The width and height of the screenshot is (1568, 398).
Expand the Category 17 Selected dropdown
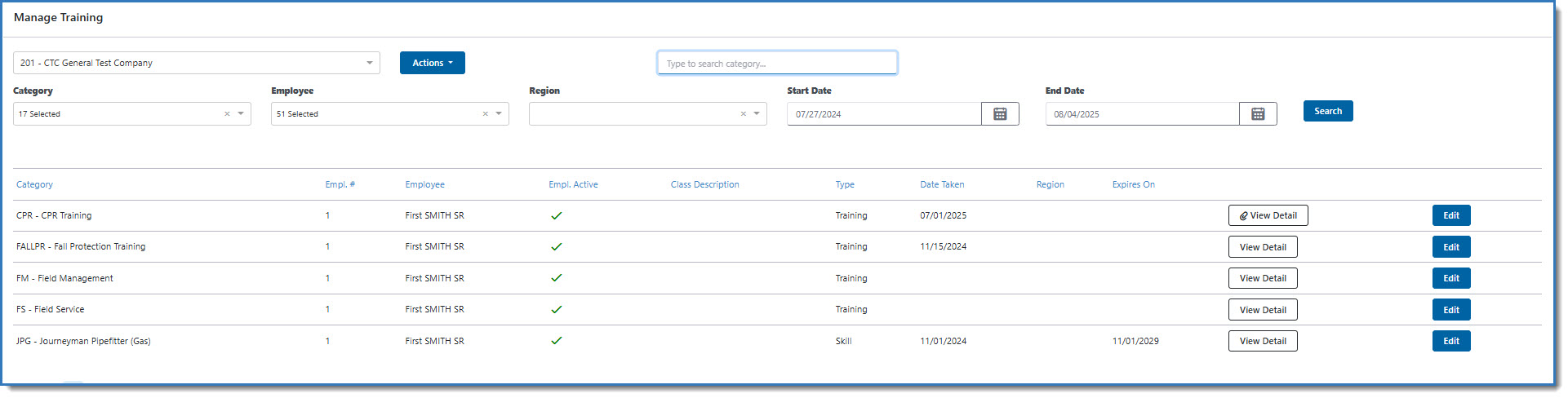tap(241, 114)
